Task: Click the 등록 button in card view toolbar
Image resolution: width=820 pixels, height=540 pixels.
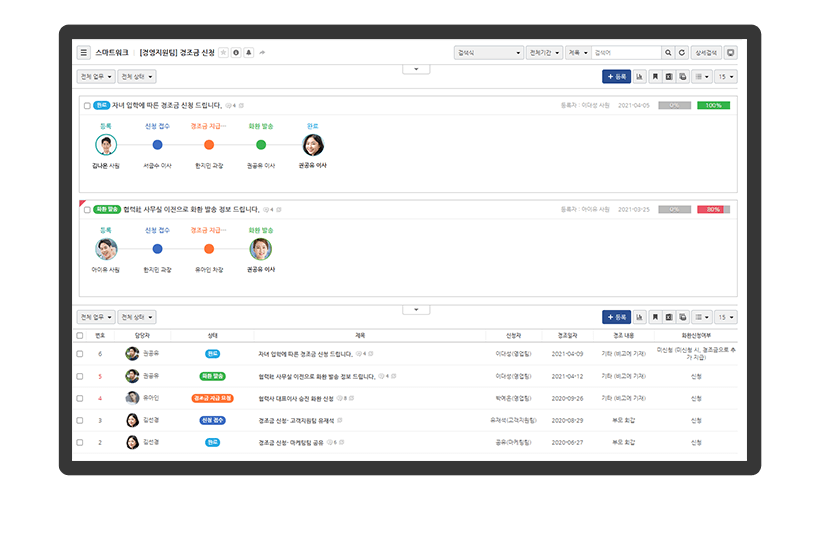Action: [617, 76]
